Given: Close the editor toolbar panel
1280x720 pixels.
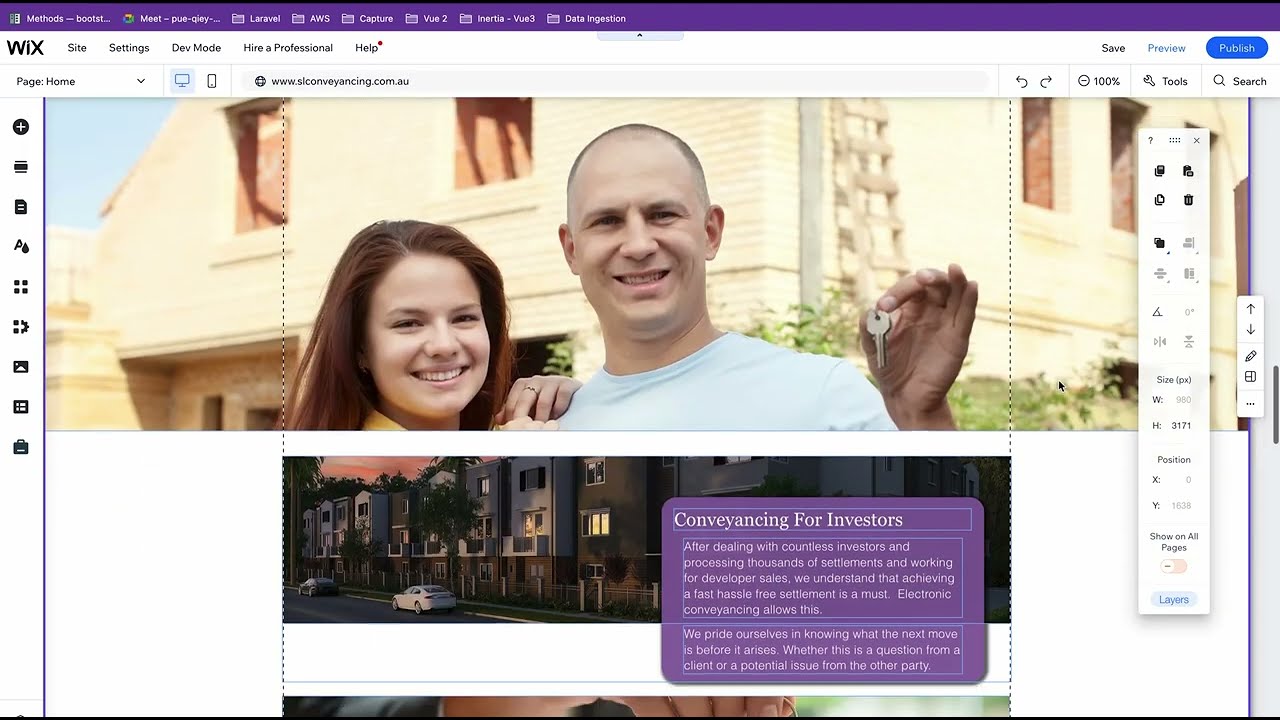Looking at the screenshot, I should point(1196,140).
